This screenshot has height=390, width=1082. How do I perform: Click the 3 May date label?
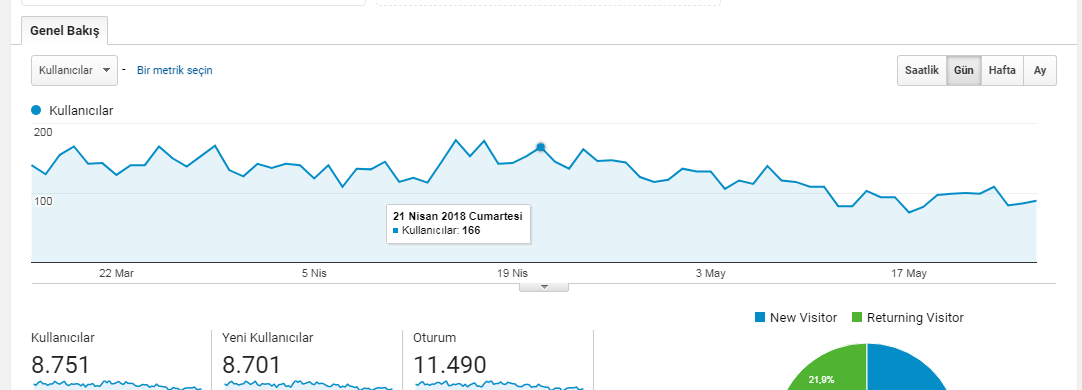[x=711, y=273]
